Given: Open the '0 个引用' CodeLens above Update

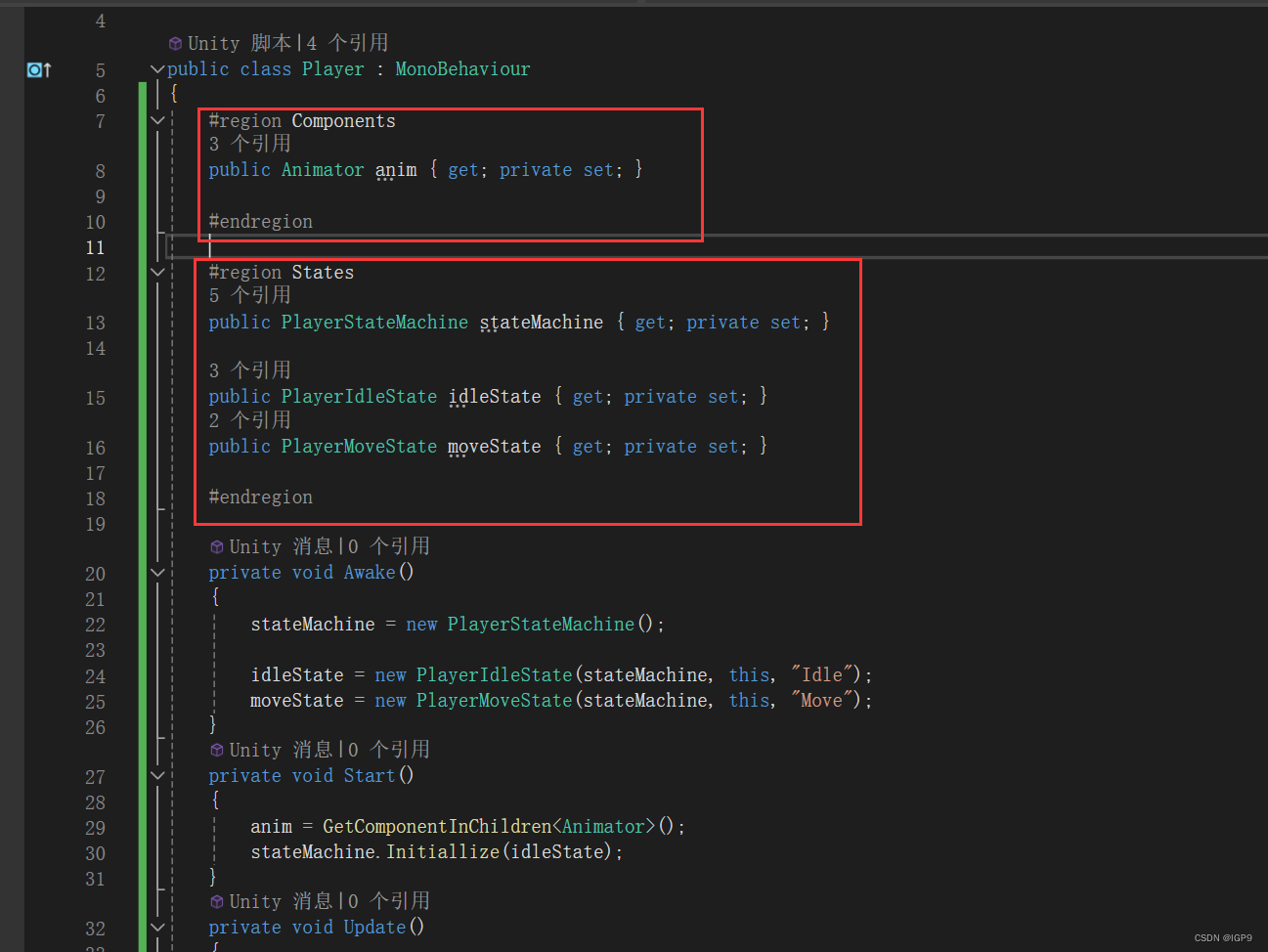Looking at the screenshot, I should 389,901.
